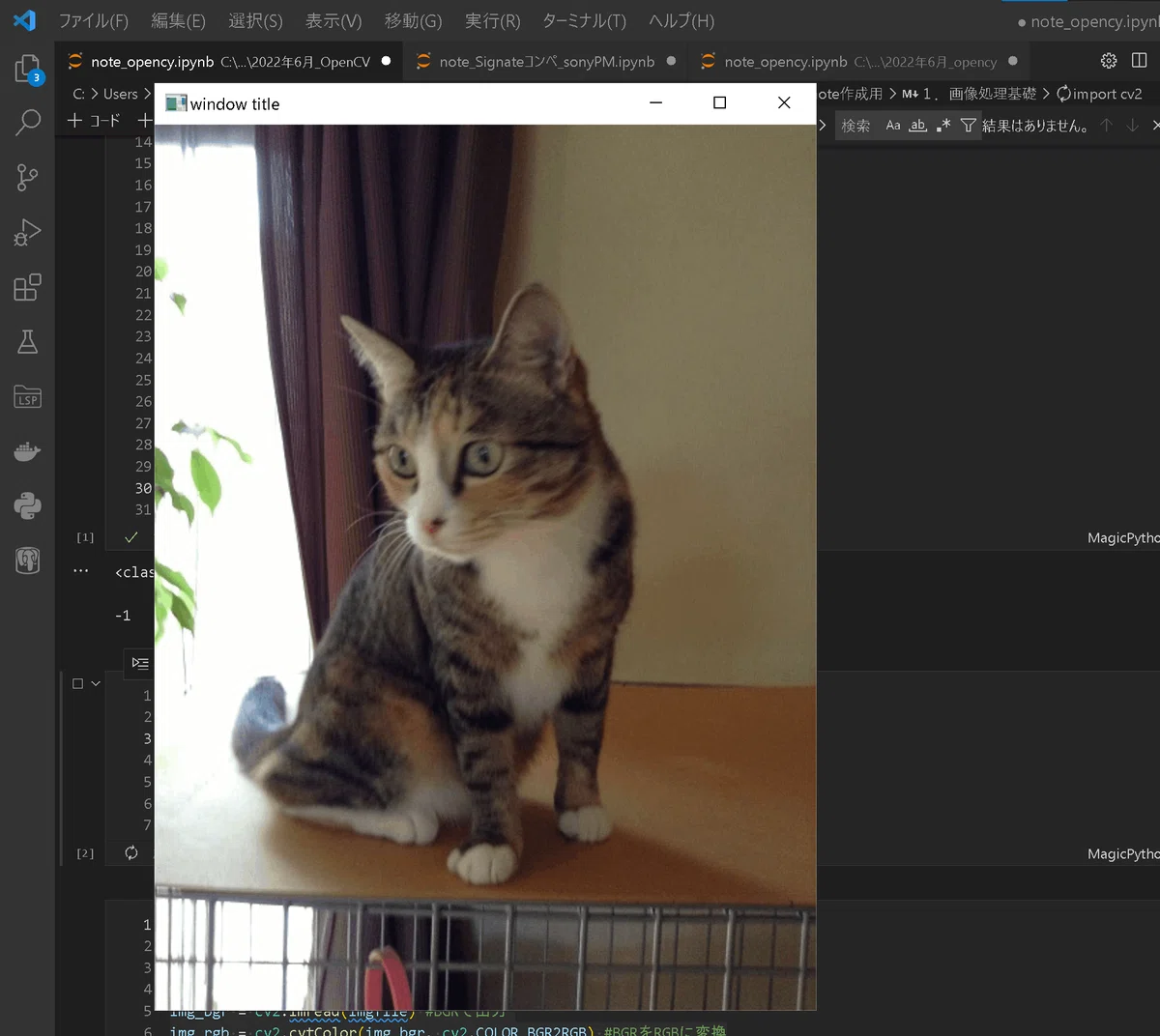The image size is (1160, 1036).
Task: Go to next match in find widget
Action: [1133, 125]
